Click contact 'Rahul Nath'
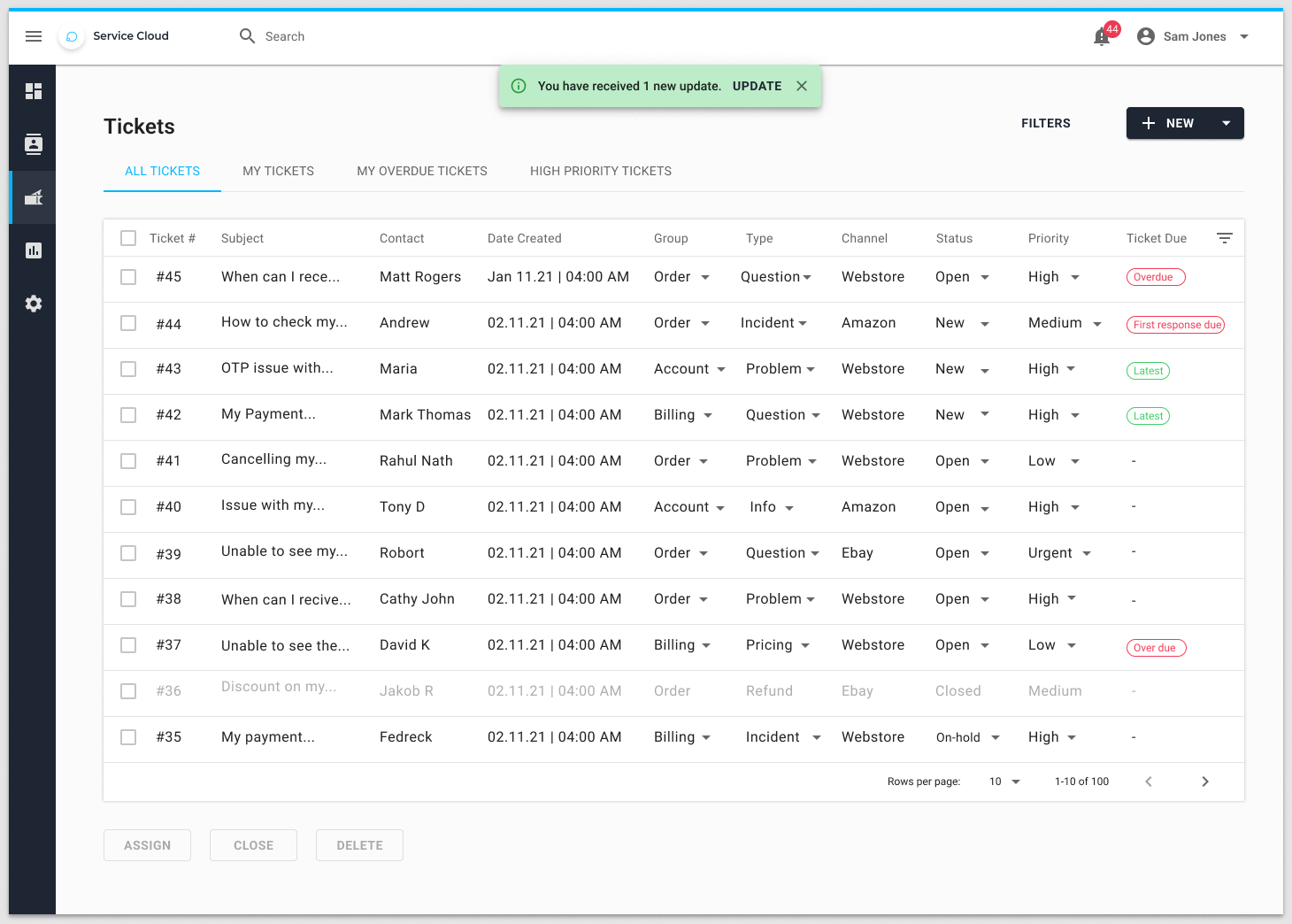This screenshot has width=1292, height=924. tap(416, 461)
